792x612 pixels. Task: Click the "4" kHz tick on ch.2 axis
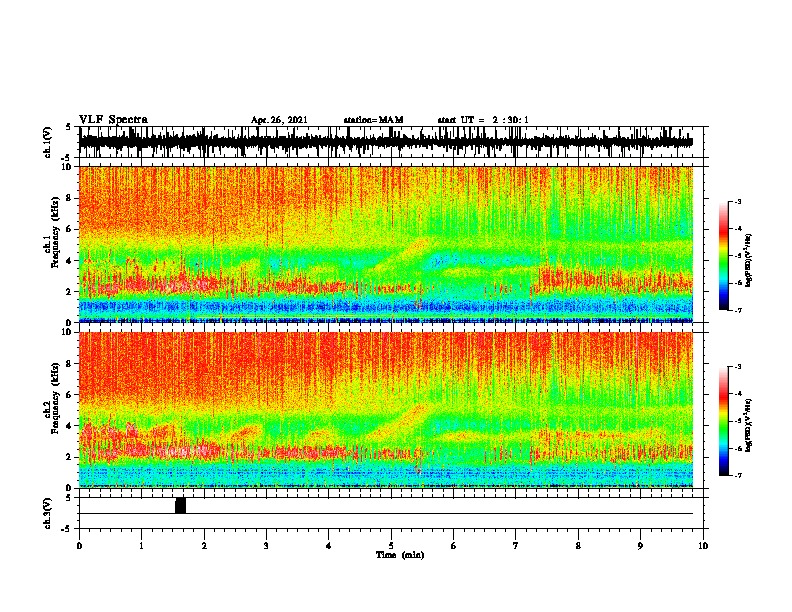pos(70,426)
